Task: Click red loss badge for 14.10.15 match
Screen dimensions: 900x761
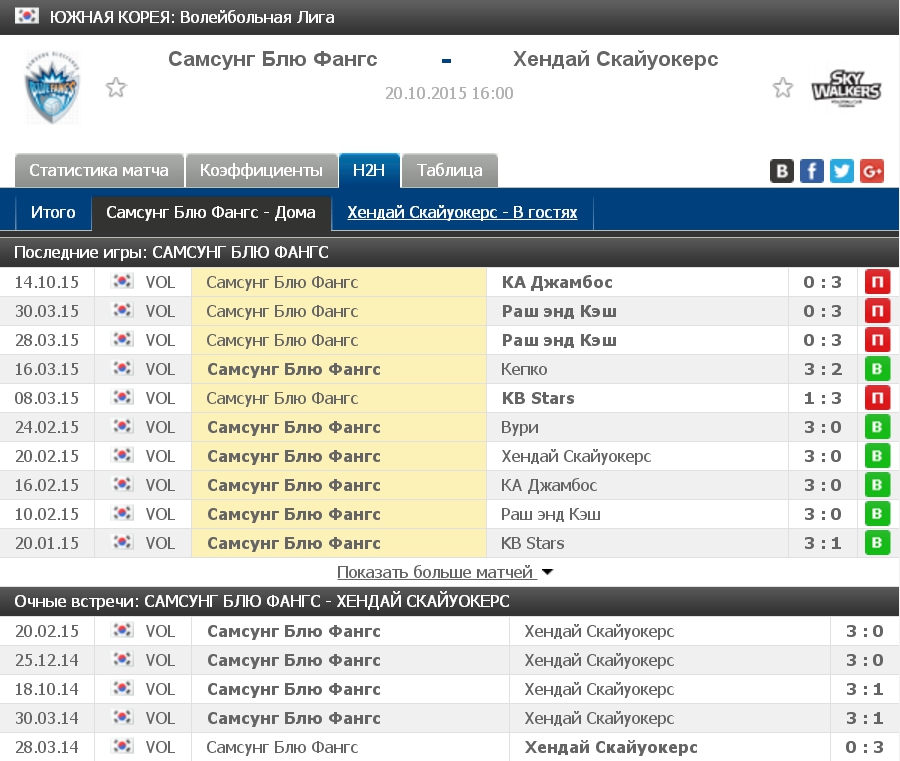Action: [877, 282]
